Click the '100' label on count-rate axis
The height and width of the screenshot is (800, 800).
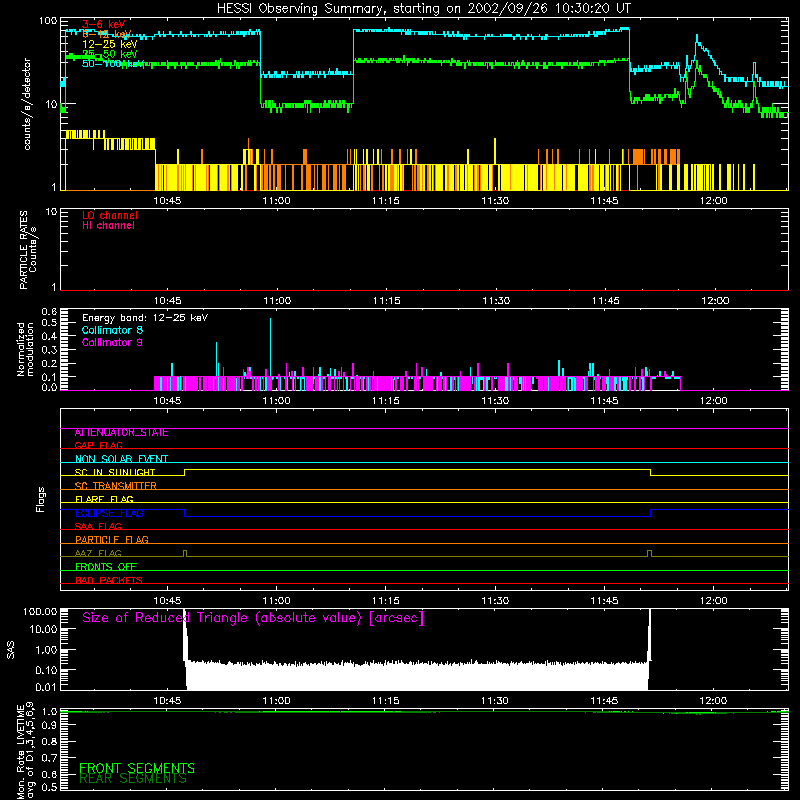[x=48, y=21]
